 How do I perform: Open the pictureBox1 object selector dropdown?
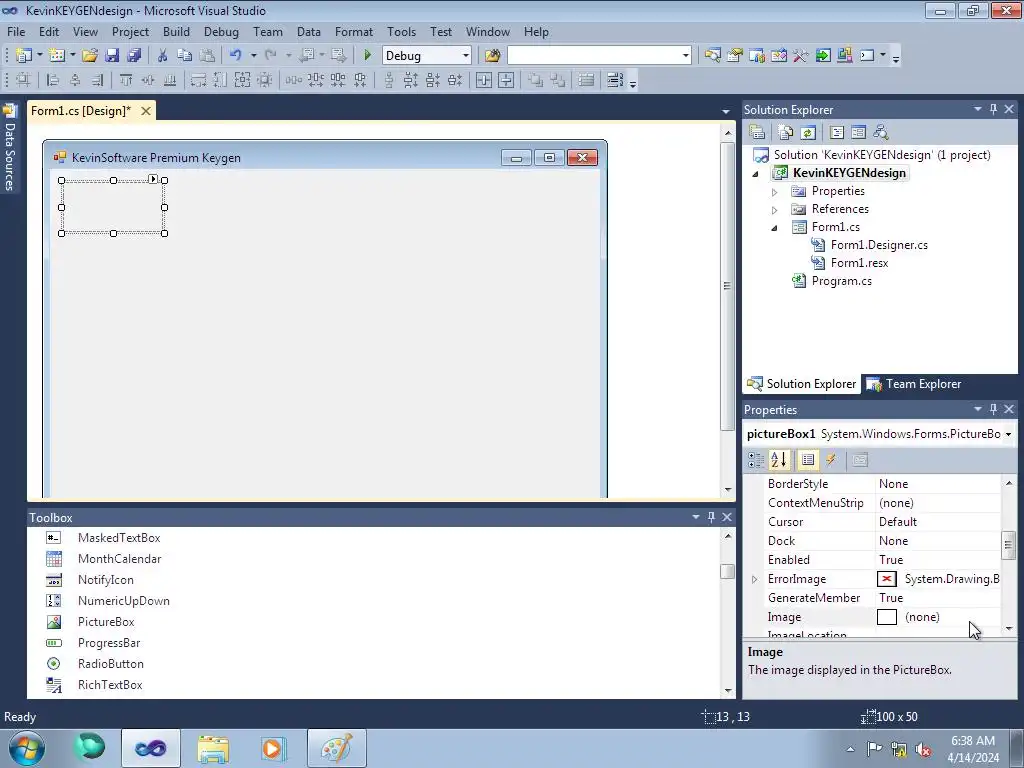click(x=1008, y=434)
